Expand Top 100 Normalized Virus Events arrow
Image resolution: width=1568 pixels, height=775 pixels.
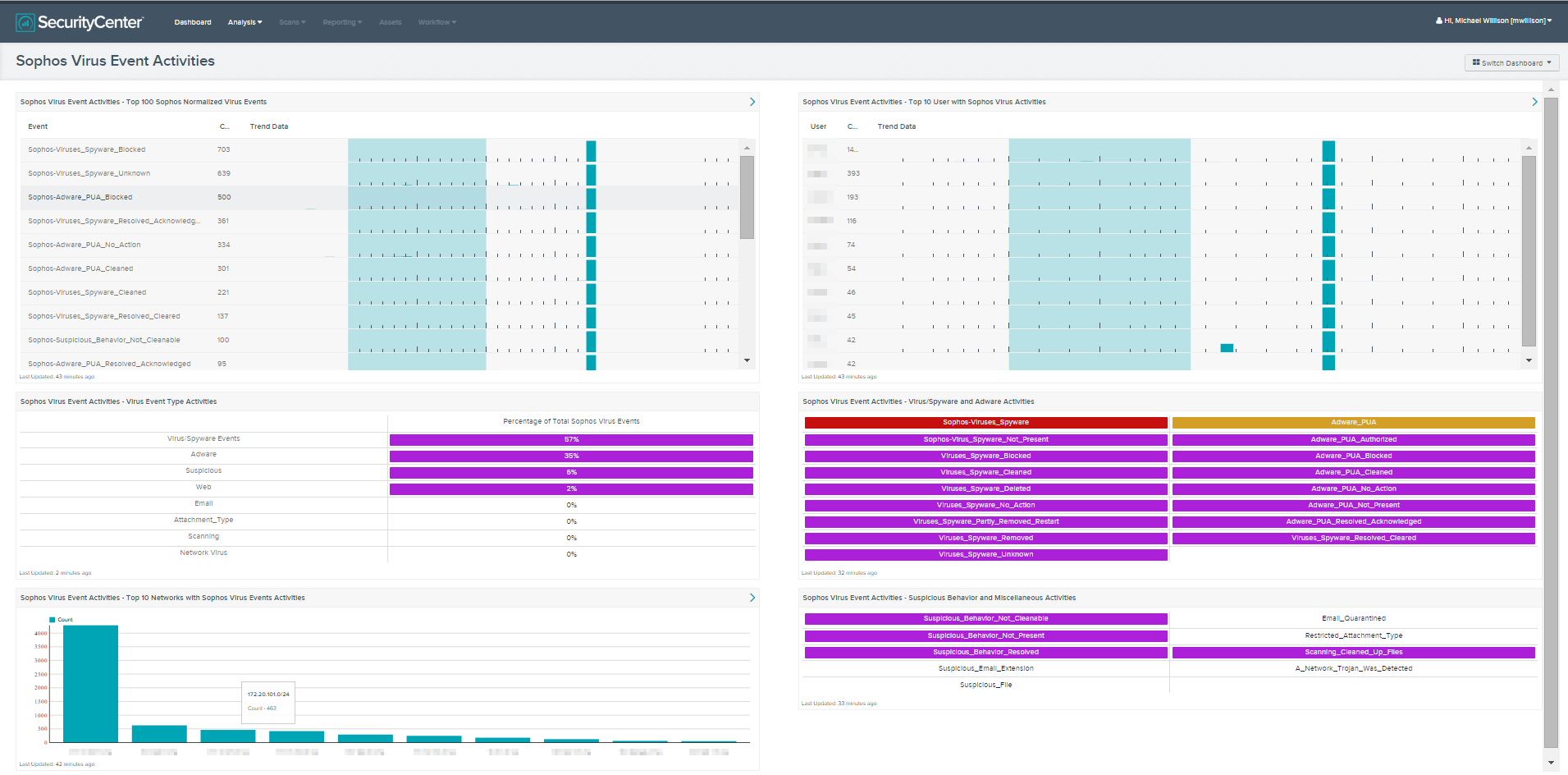[x=752, y=102]
